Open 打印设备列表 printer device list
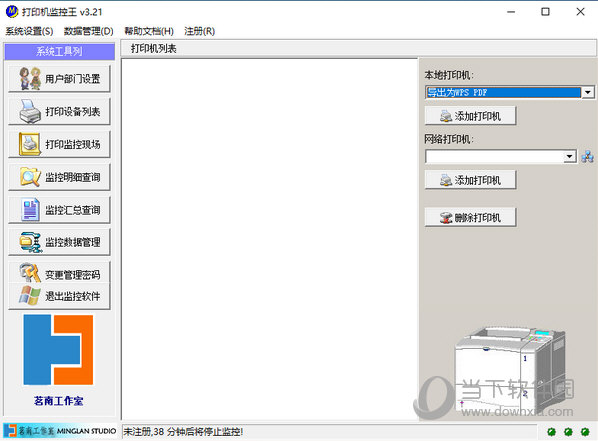 click(x=59, y=111)
